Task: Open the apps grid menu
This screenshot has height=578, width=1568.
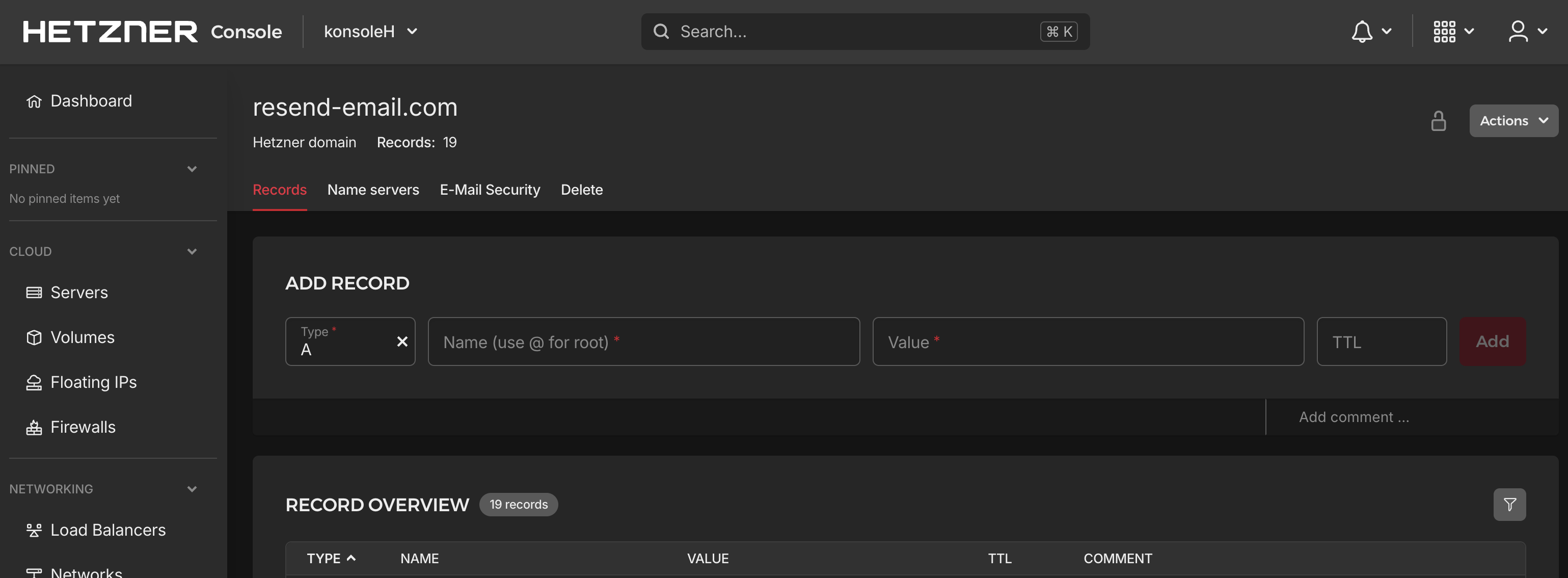Action: point(1446,31)
